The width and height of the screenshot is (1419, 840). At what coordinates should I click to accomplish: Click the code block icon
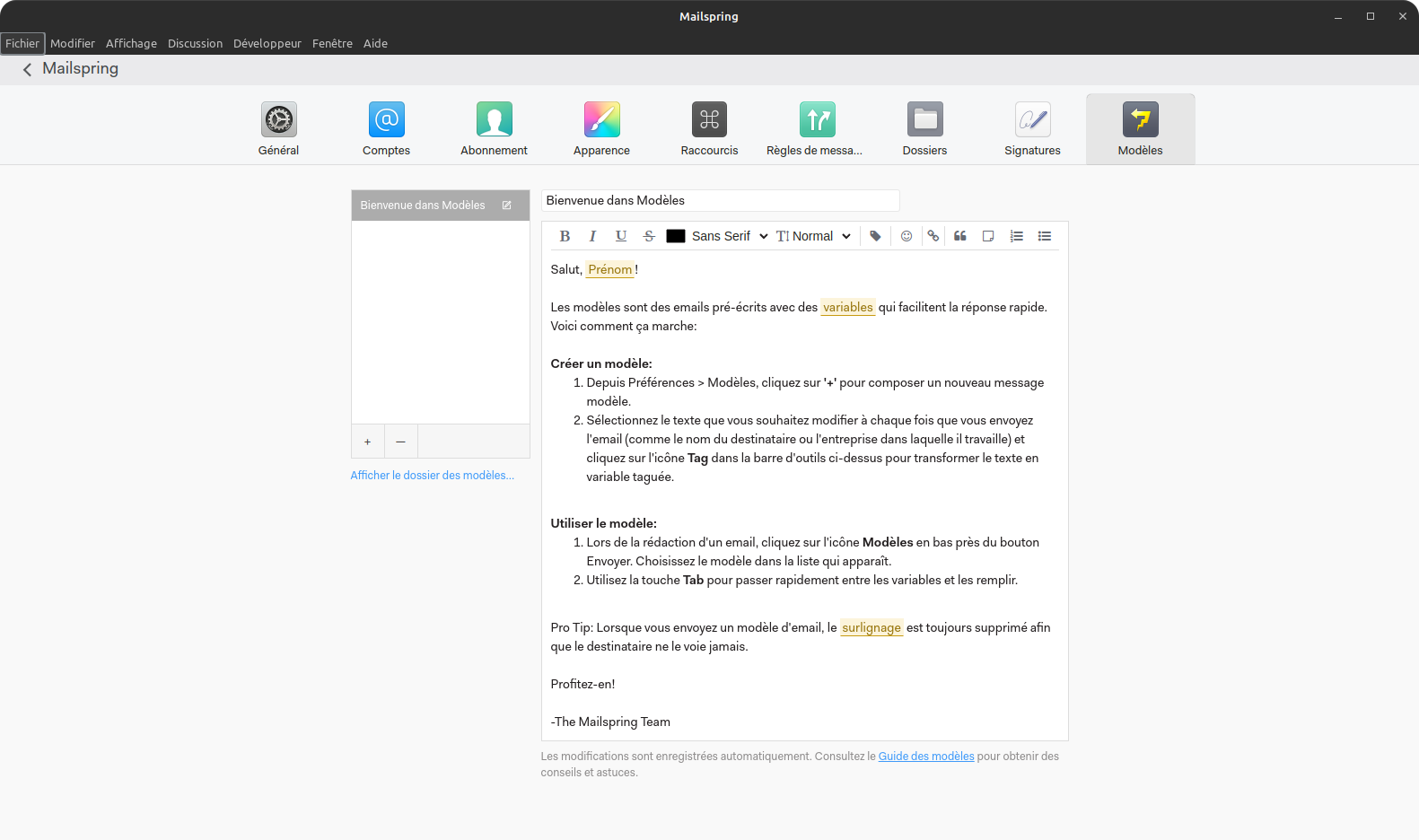[988, 236]
